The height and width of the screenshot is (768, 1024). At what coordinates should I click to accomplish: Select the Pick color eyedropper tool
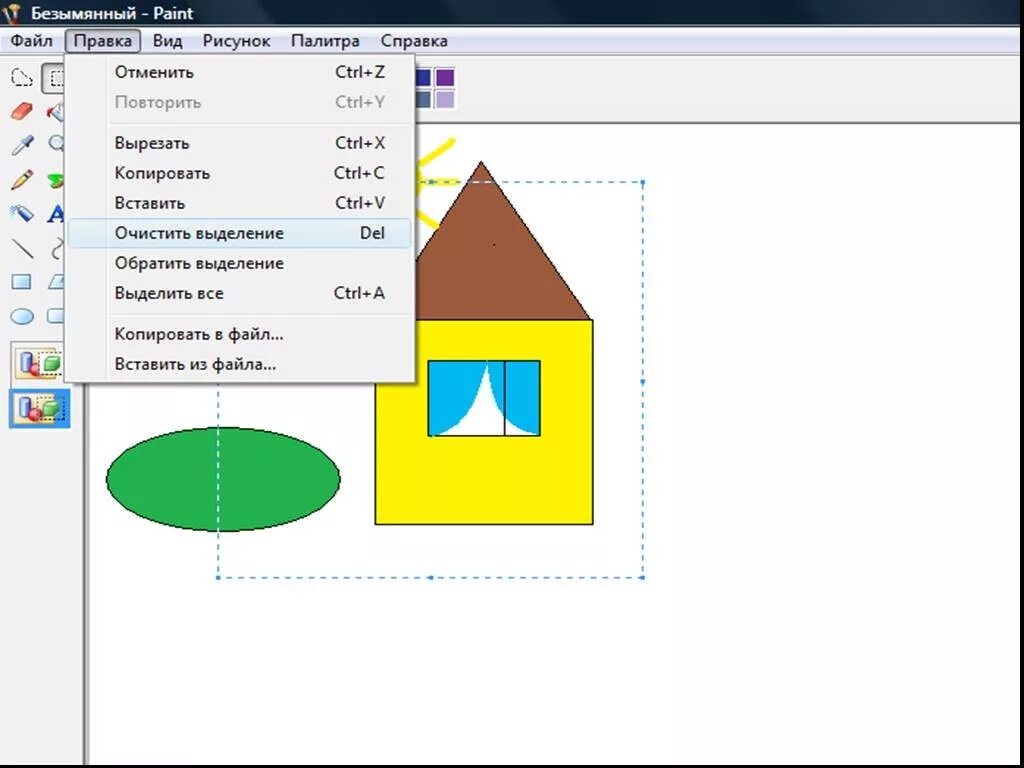tap(22, 145)
